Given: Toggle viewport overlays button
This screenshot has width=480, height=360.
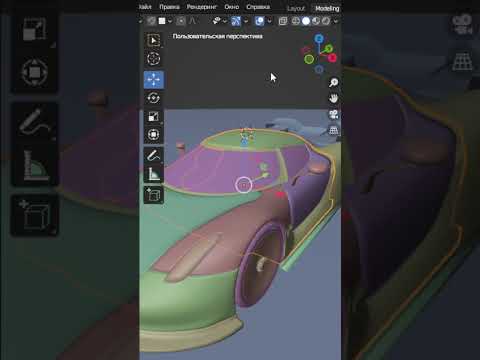Looking at the screenshot, I should point(259,21).
